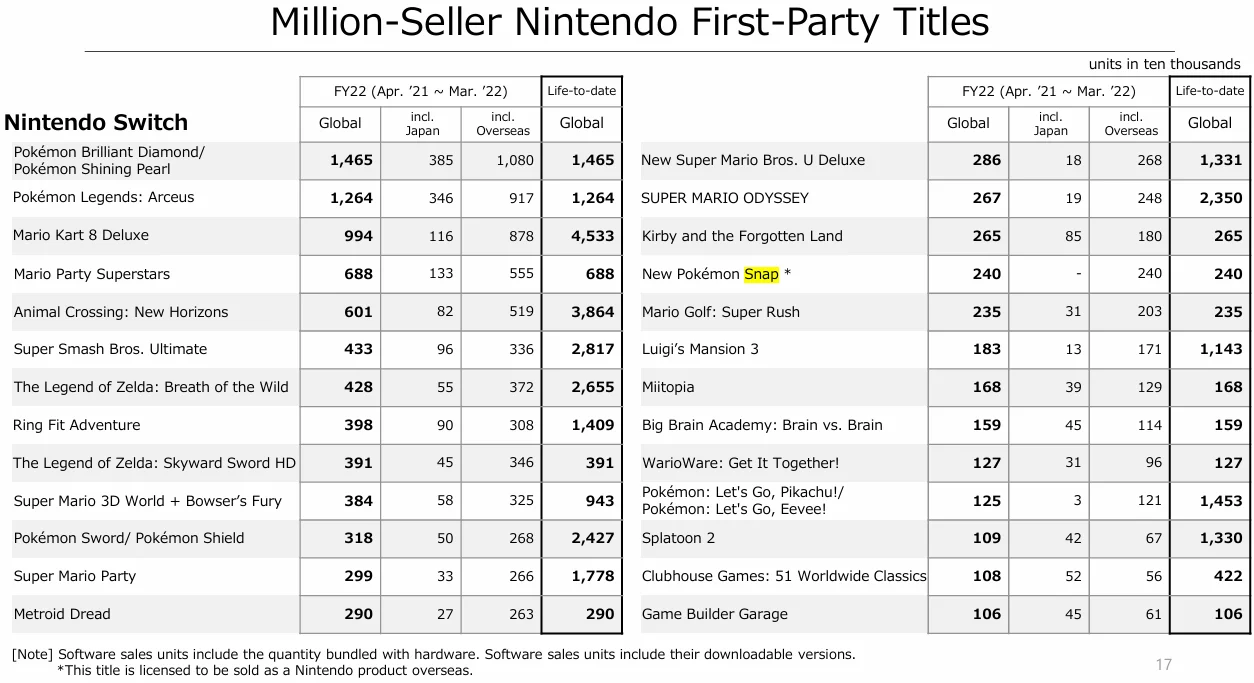
Task: Select the Animal Crossing: New Horizons title
Action: click(x=121, y=312)
